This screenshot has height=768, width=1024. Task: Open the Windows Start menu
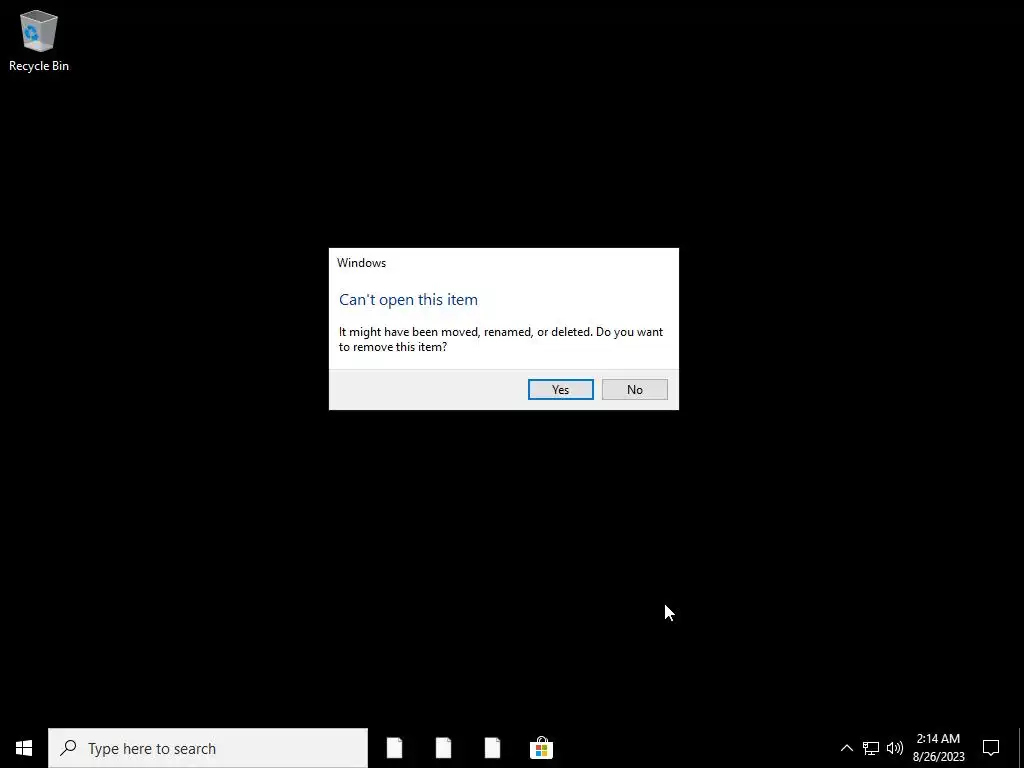point(24,748)
